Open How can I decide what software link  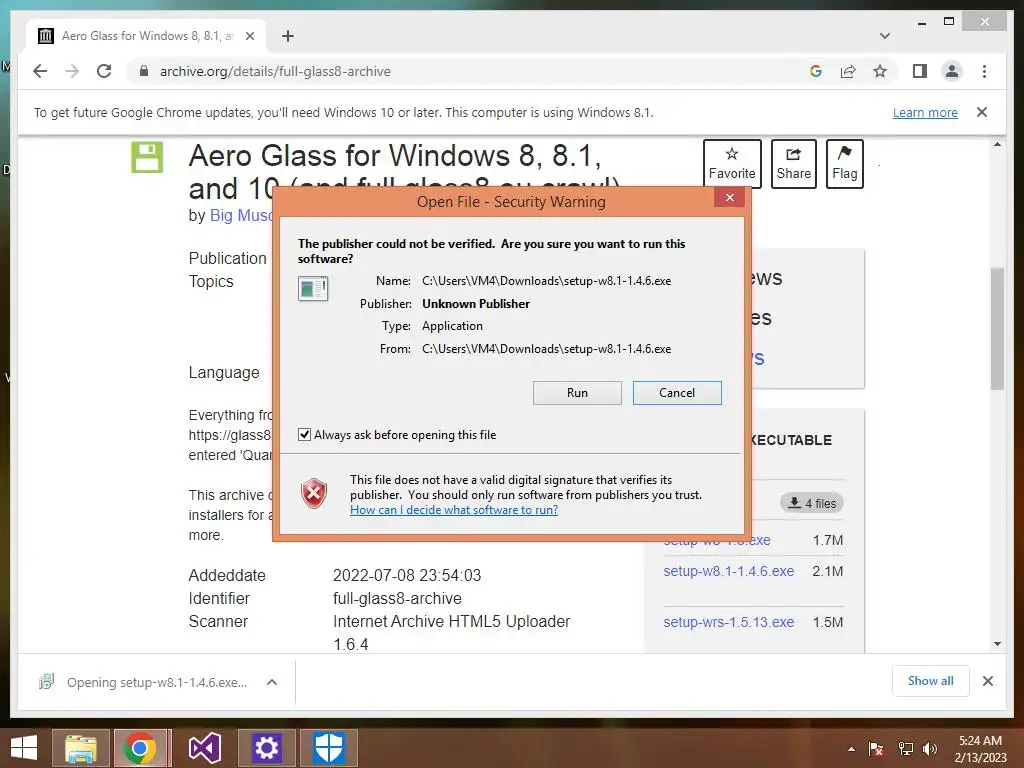[x=454, y=509]
